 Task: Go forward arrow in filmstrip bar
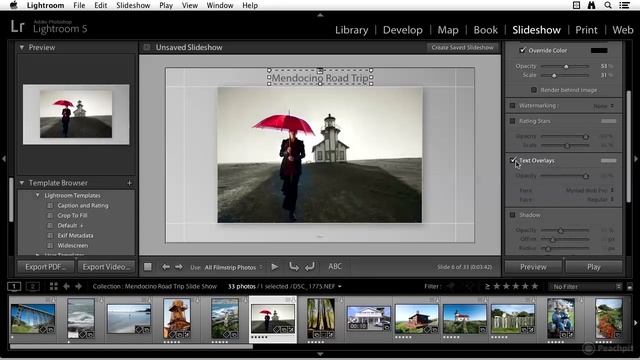(x=78, y=287)
